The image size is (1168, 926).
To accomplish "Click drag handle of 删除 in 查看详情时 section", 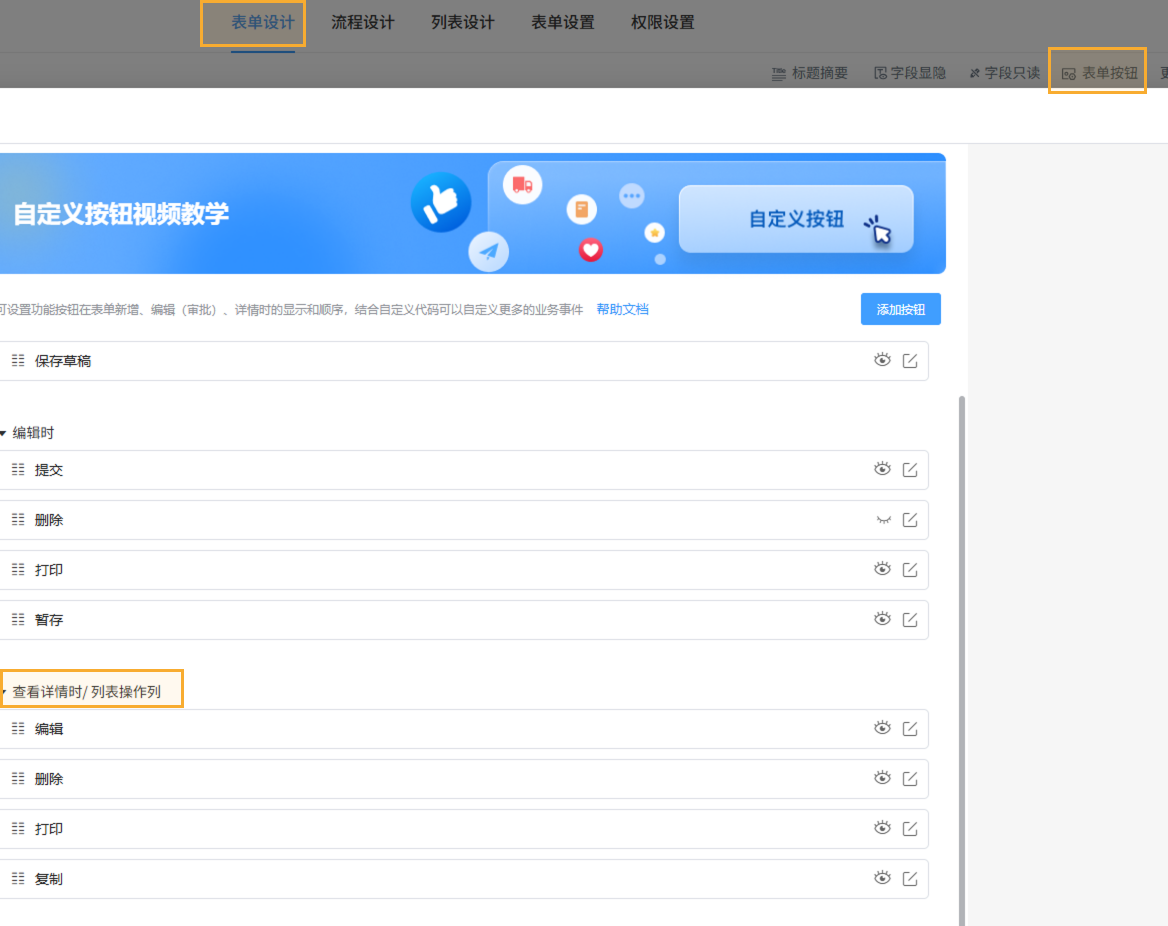I will (x=18, y=778).
